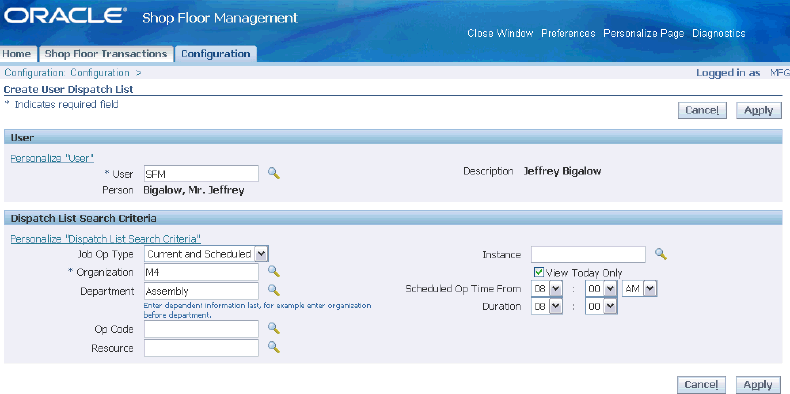Screen dimensions: 790x394
Task: Click the Close Window link
Action: 500,33
